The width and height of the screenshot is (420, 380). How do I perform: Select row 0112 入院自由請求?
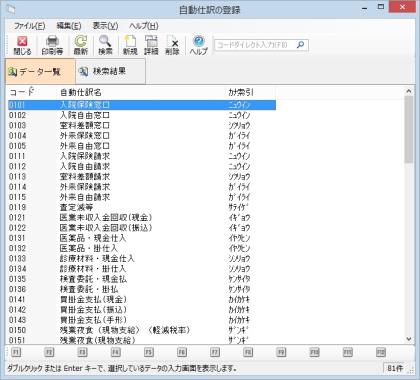142,166
